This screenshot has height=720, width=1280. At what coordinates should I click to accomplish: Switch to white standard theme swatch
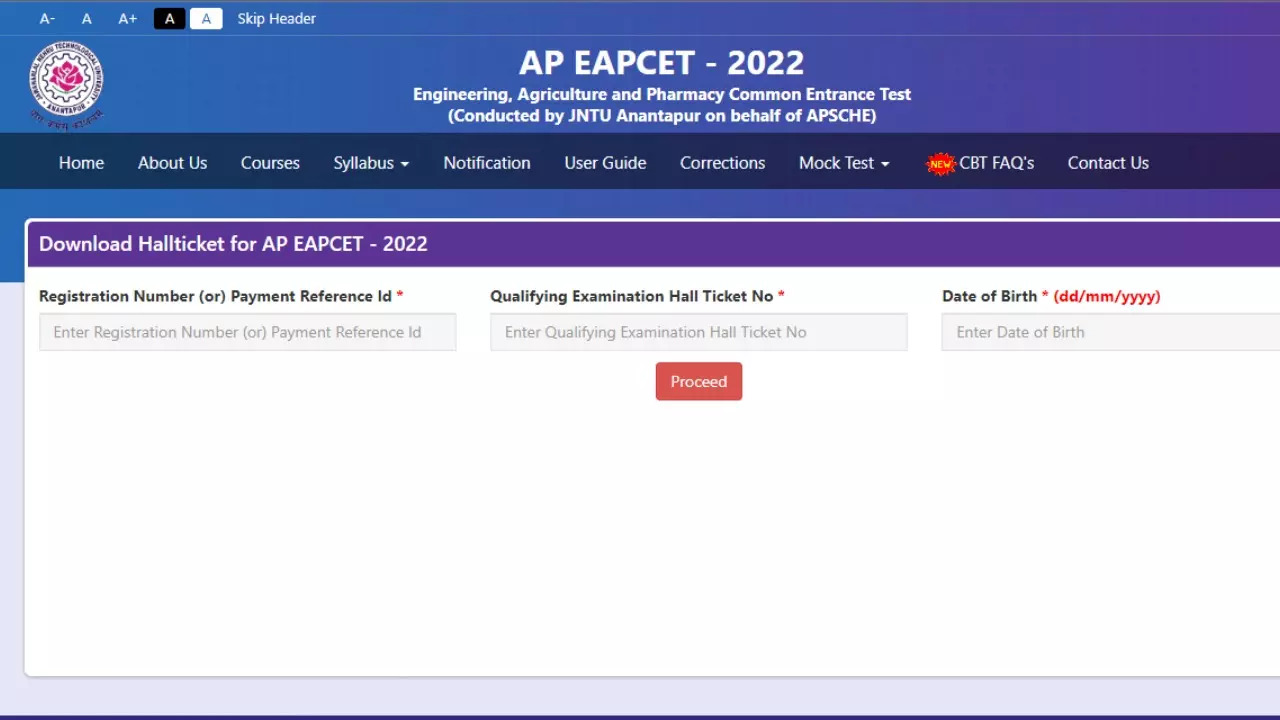[206, 19]
